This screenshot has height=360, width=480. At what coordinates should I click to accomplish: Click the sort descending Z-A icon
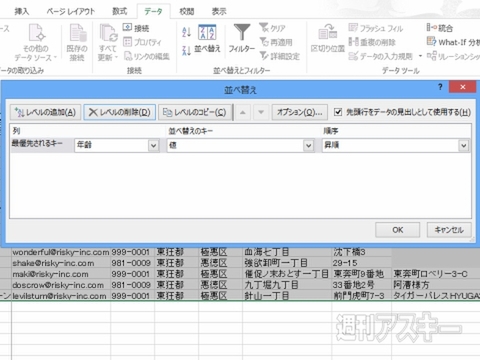pyautogui.click(x=186, y=50)
